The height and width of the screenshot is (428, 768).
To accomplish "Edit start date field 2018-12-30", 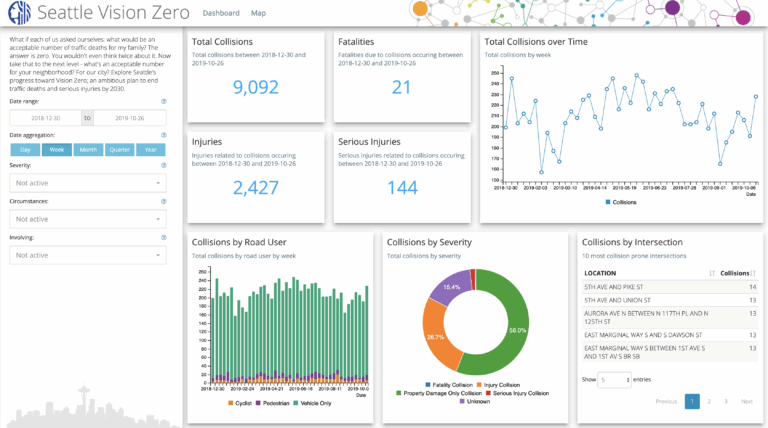I will click(46, 118).
